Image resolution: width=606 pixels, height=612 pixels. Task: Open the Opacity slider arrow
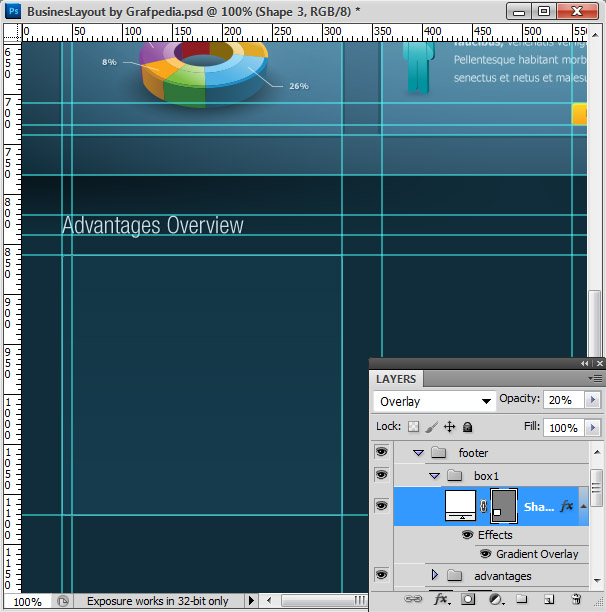tap(593, 400)
